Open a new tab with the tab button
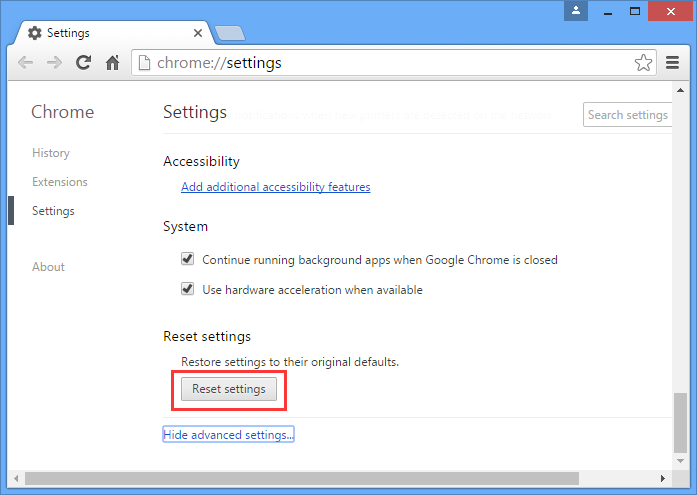The image size is (697, 495). click(x=230, y=33)
